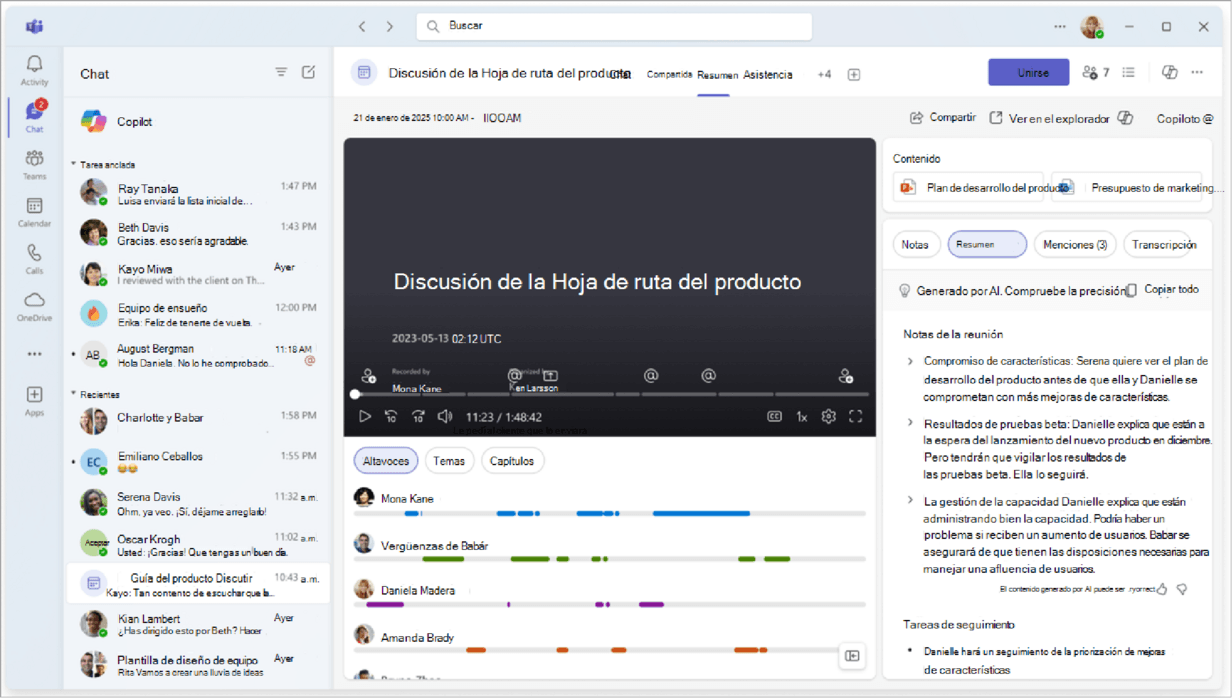
Task: Click Copiar todo to copy summary
Action: 1163,290
